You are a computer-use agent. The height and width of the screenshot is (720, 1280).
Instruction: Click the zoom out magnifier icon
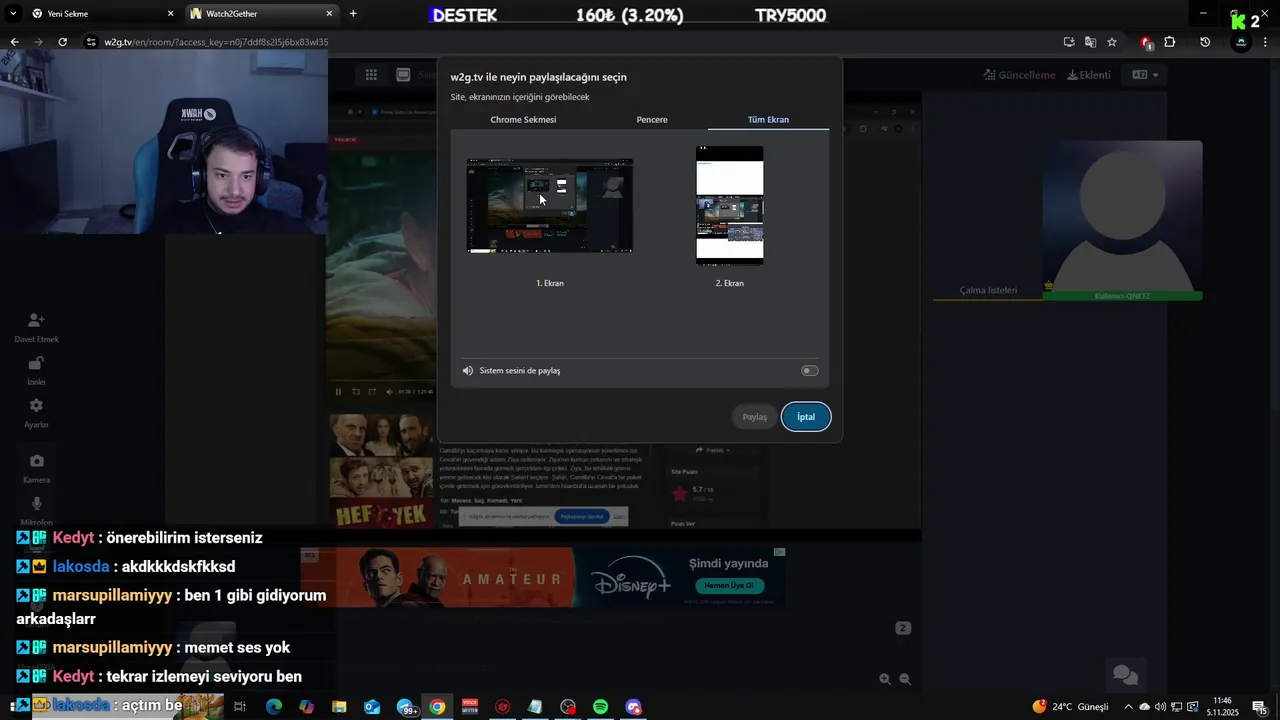905,679
